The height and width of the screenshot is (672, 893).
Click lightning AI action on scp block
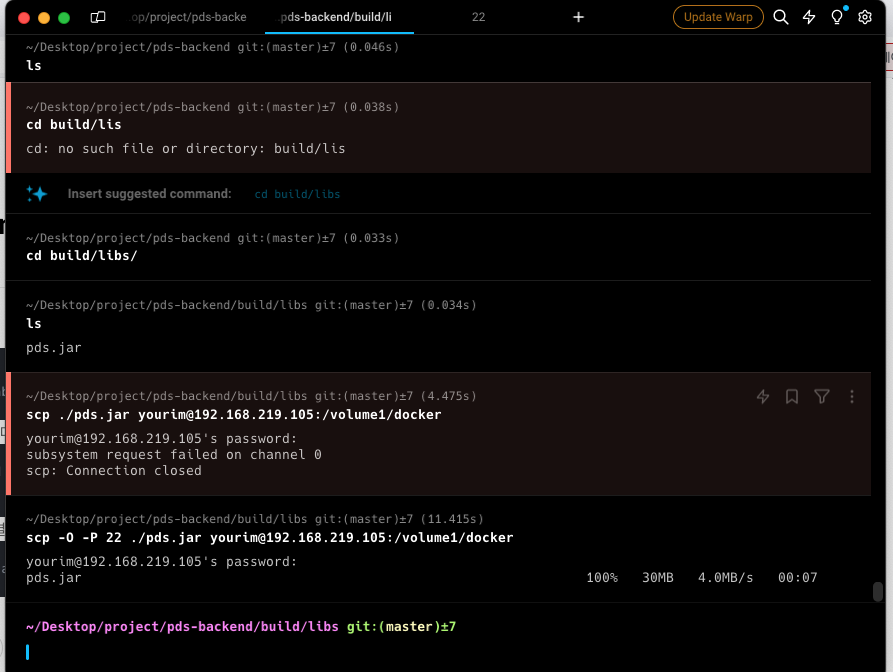point(763,396)
